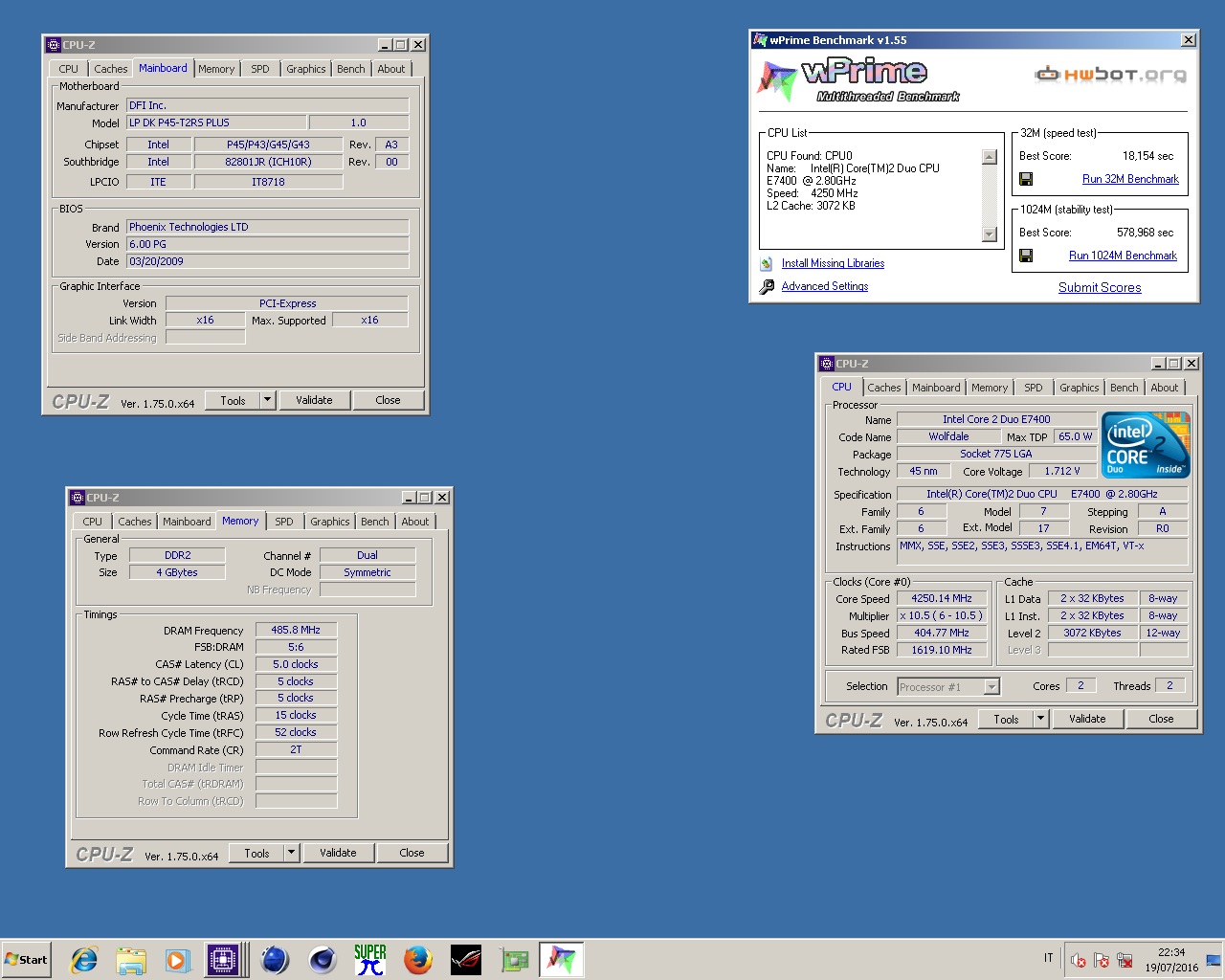The width and height of the screenshot is (1225, 980).
Task: Click the wPrime title bar icon
Action: click(x=760, y=40)
